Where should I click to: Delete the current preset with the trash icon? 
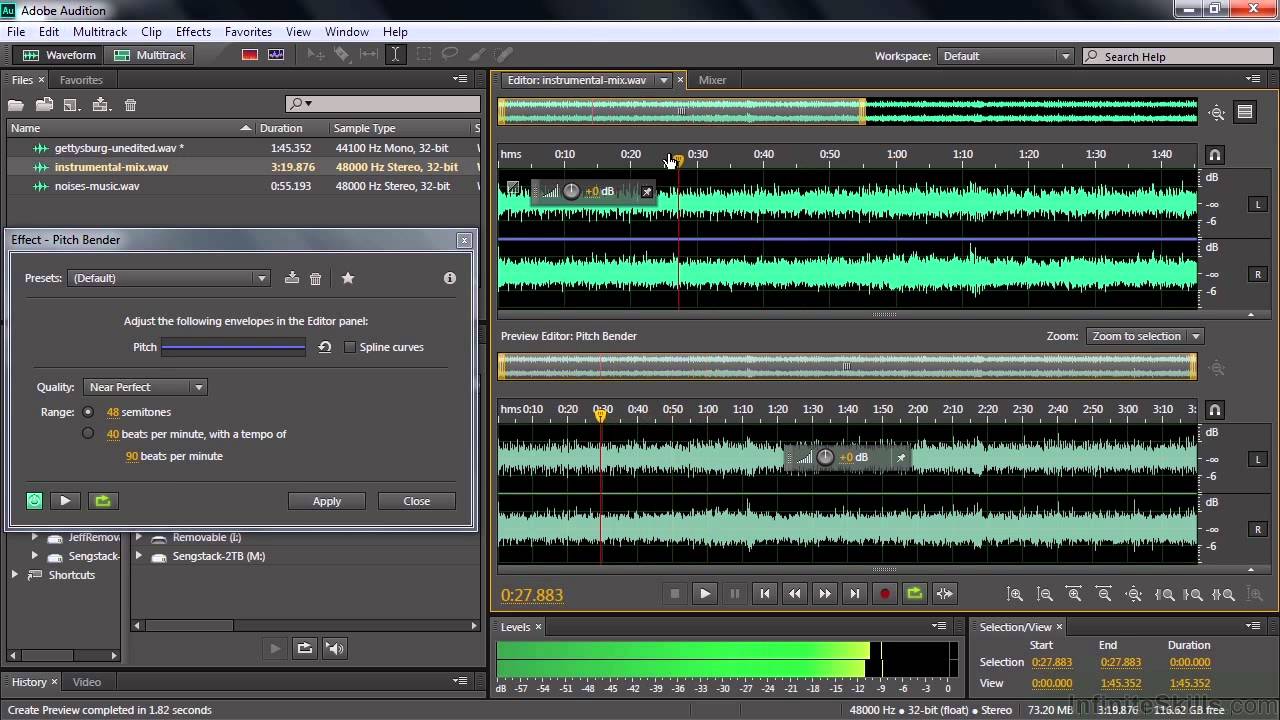tap(316, 279)
